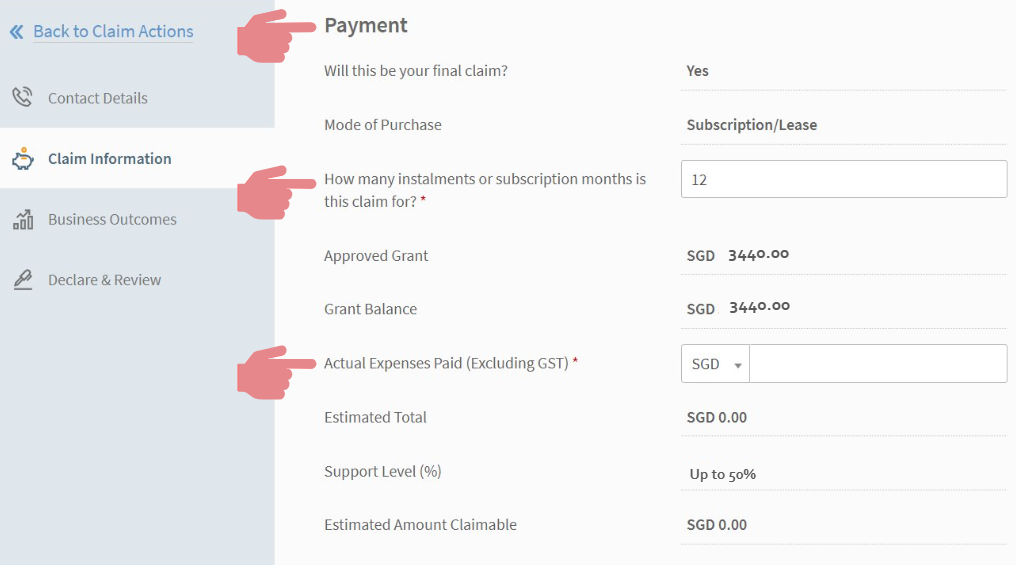The width and height of the screenshot is (1016, 565).
Task: Click the piggy bank Claim Information icon
Action: (x=23, y=158)
